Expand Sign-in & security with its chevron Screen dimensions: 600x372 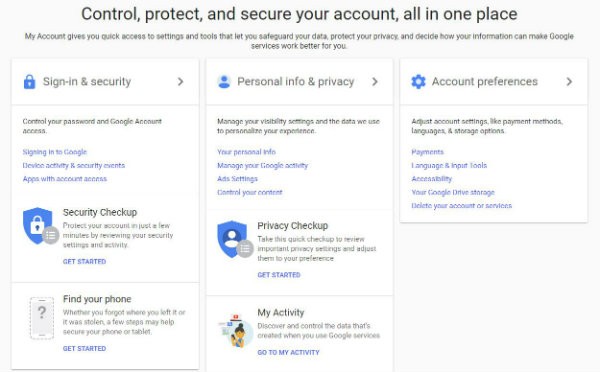[180, 82]
